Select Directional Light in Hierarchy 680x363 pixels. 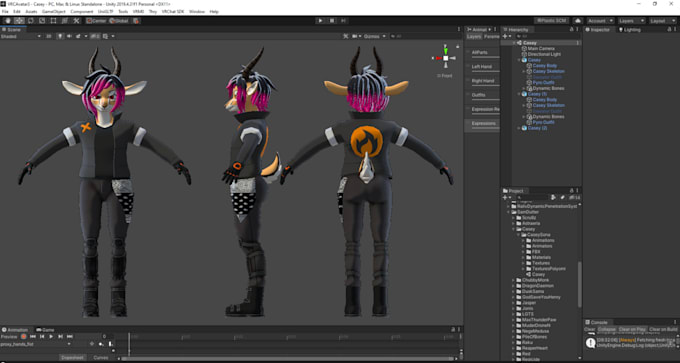click(x=544, y=54)
